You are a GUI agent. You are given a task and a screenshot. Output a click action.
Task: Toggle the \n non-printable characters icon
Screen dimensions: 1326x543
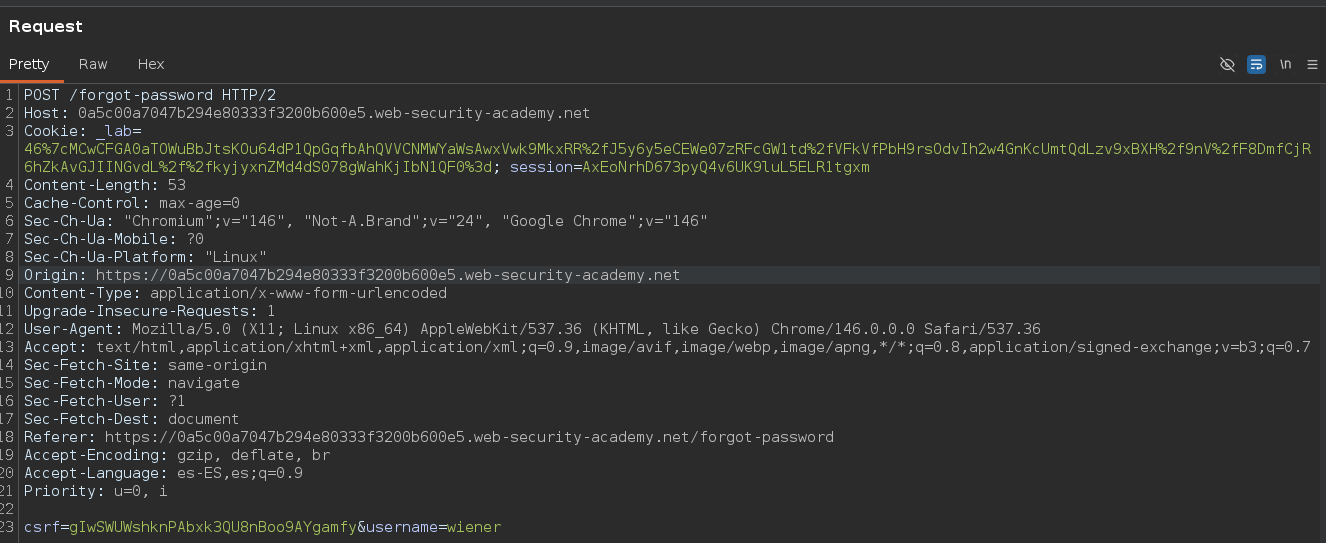1285,64
